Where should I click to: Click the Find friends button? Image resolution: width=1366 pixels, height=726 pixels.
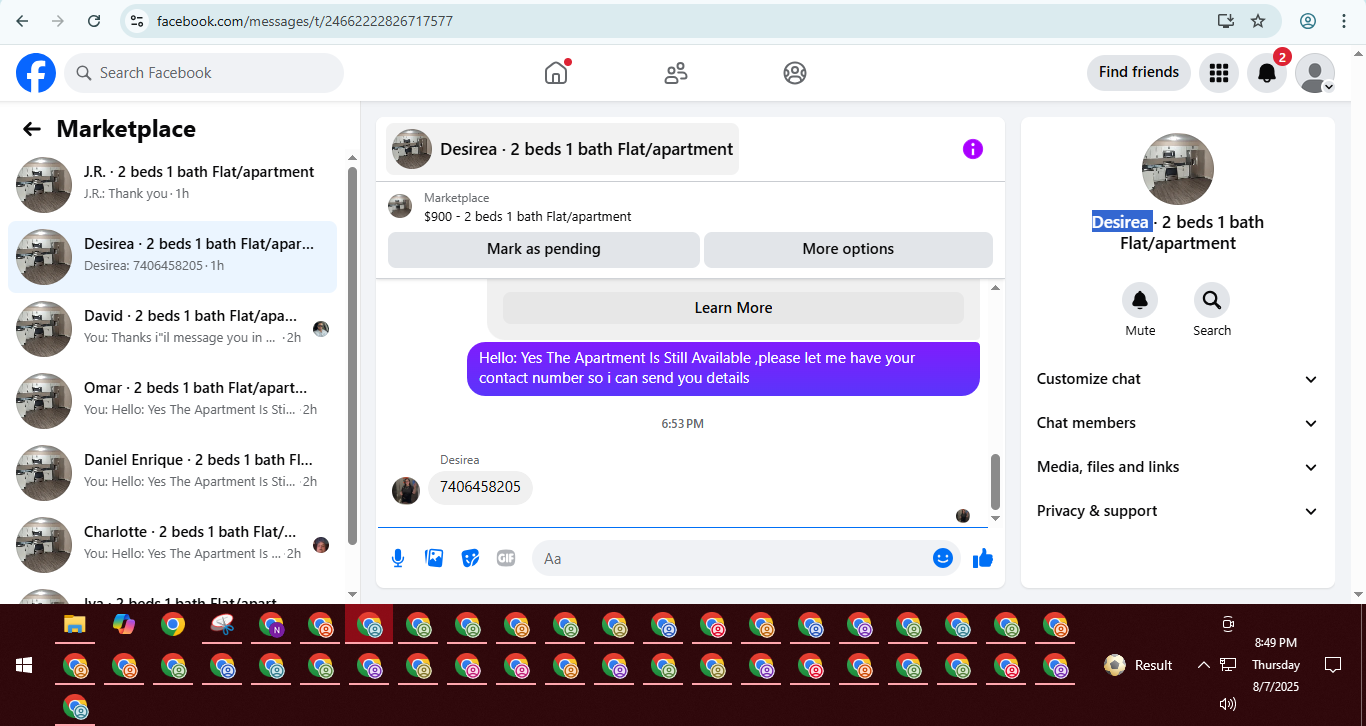[x=1139, y=73]
